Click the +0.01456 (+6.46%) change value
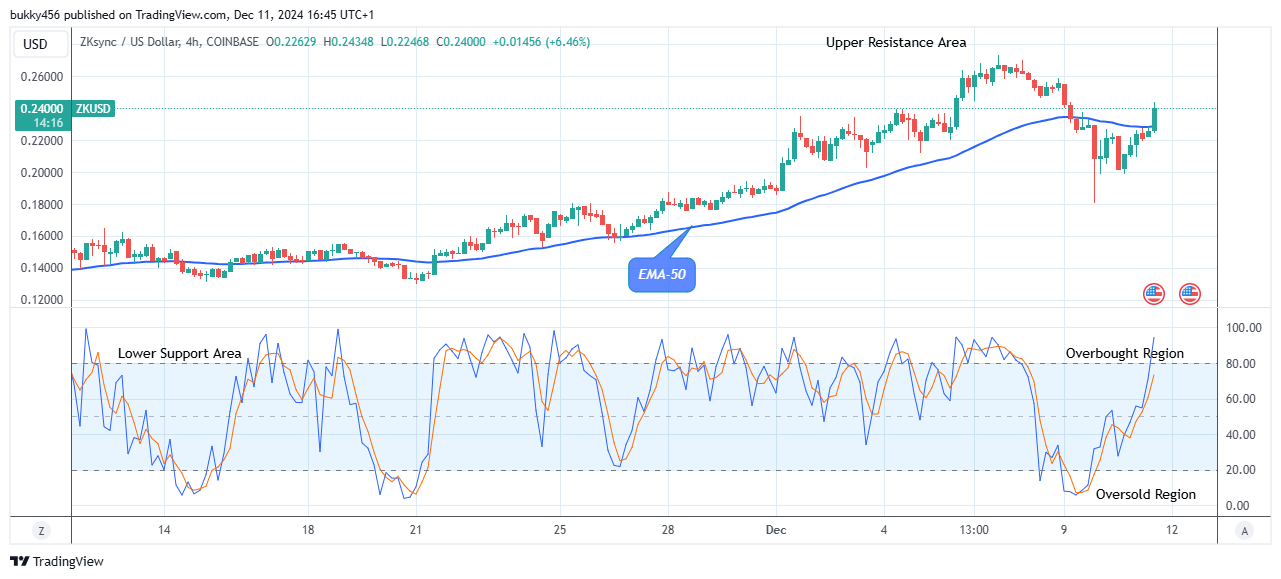This screenshot has width=1281, height=579. click(543, 42)
